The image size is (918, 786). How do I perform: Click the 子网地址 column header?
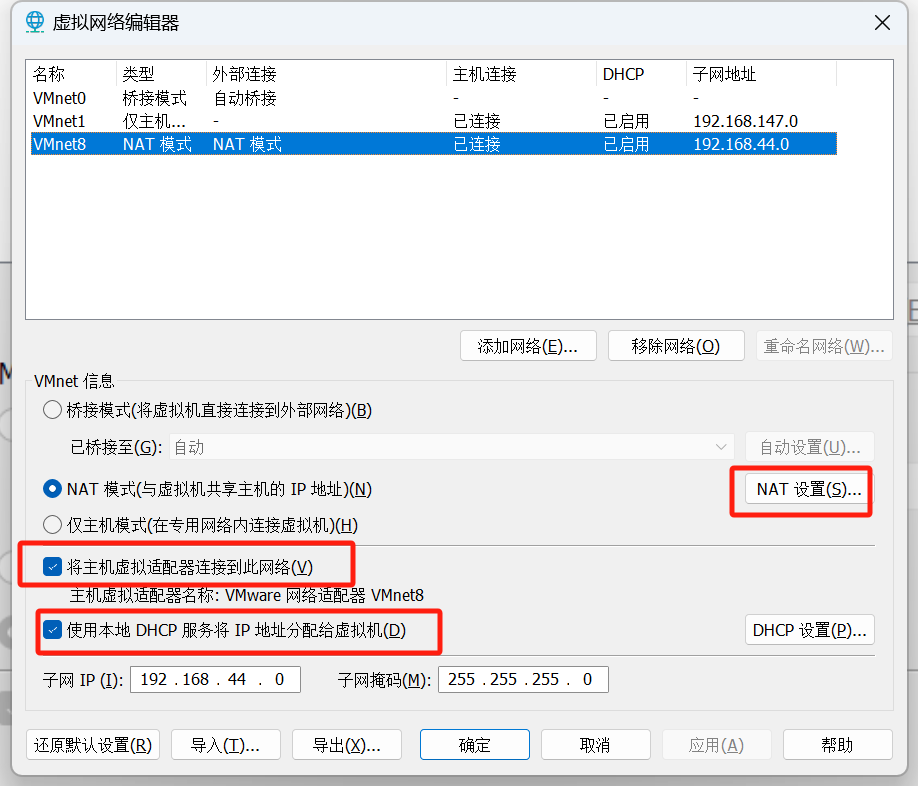761,74
